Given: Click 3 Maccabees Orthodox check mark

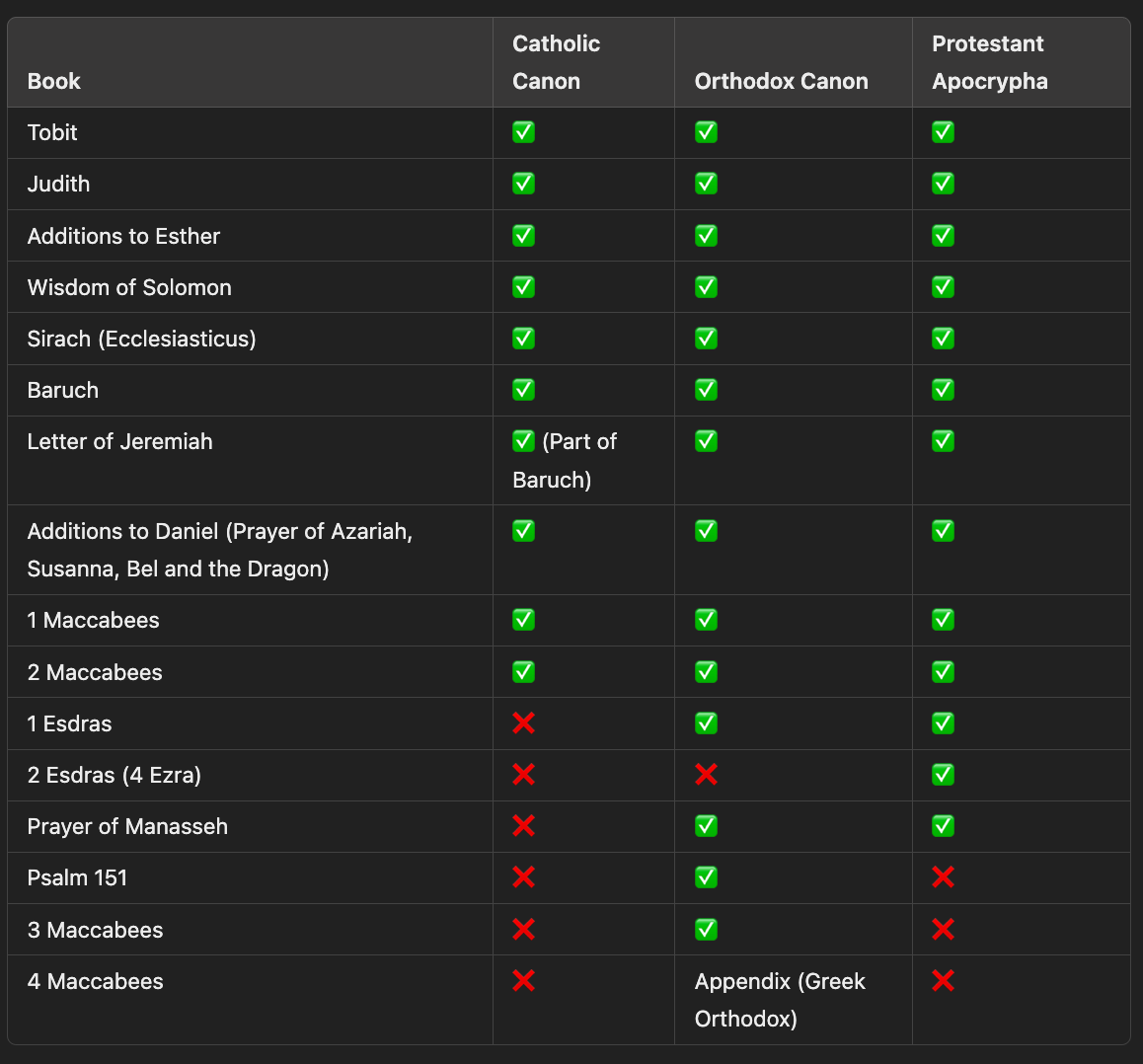Looking at the screenshot, I should click(706, 930).
